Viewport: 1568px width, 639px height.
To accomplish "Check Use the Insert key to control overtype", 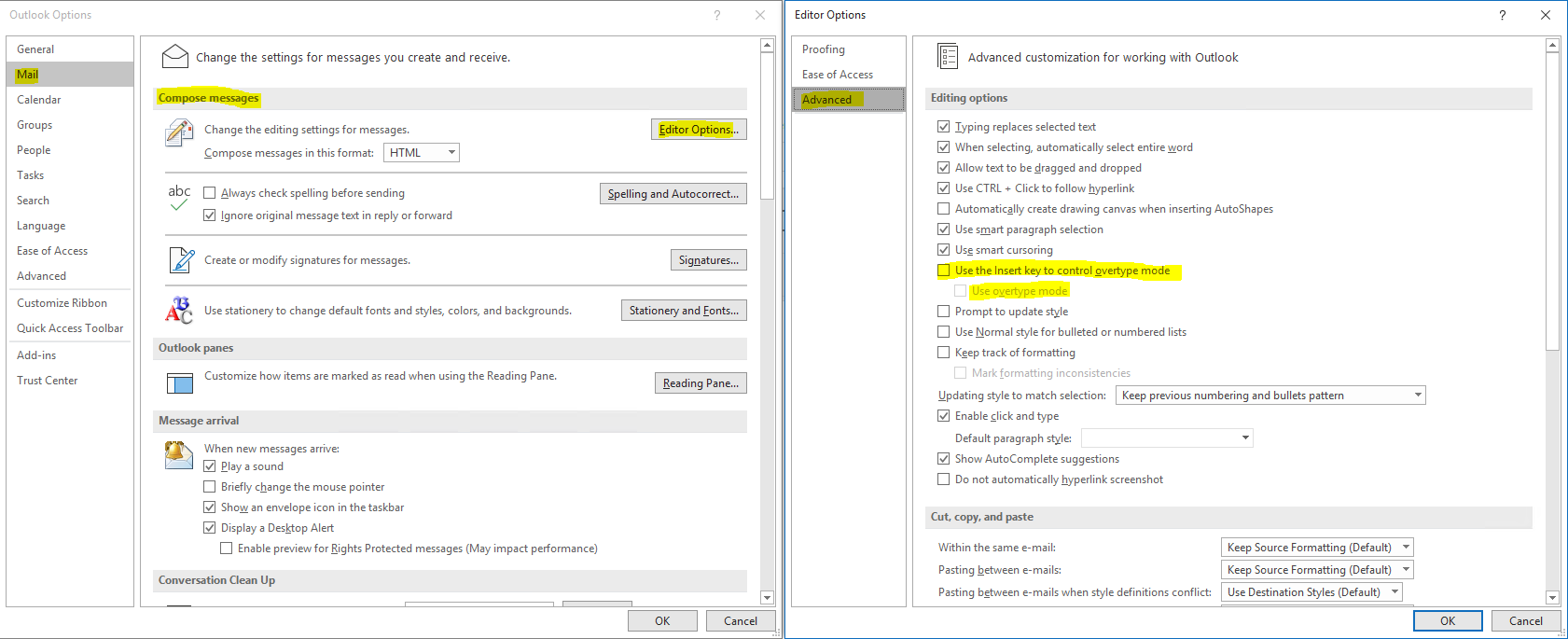I will point(944,271).
